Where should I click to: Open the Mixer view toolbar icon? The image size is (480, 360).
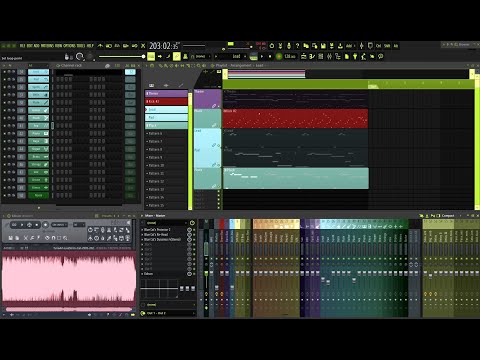[x=329, y=56]
